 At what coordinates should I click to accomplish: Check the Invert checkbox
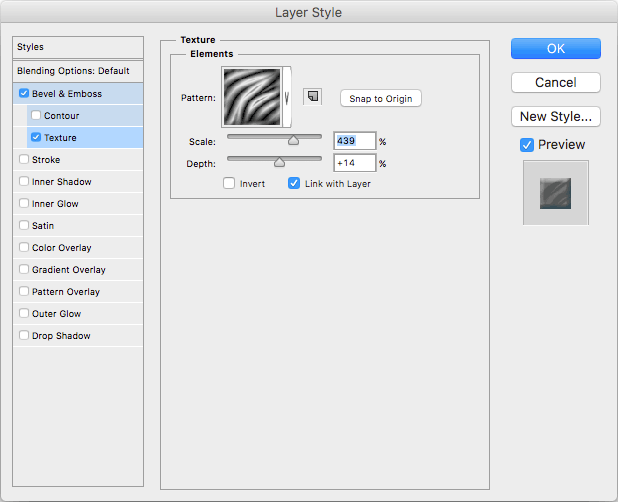229,183
